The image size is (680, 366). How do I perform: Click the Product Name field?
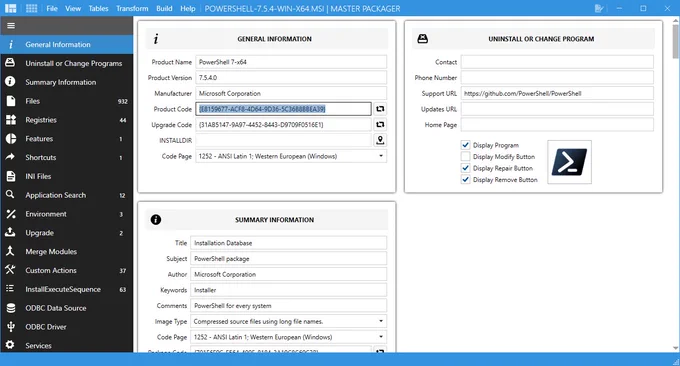click(x=291, y=62)
